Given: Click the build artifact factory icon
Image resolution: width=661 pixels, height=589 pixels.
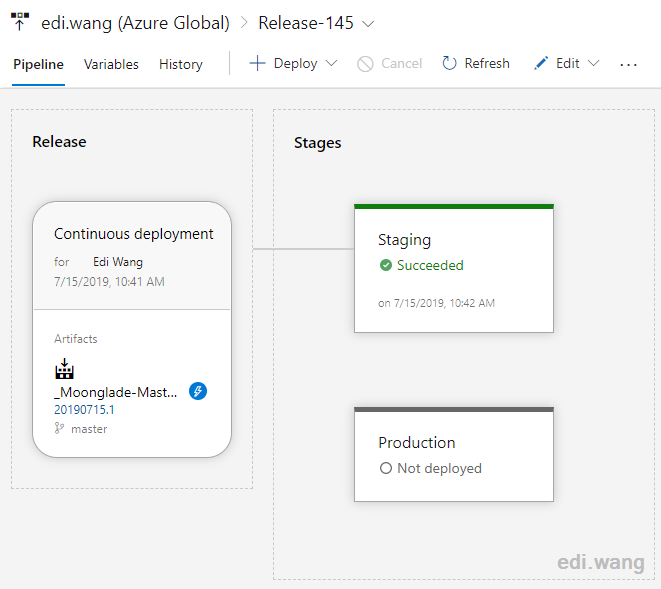Looking at the screenshot, I should tap(64, 368).
